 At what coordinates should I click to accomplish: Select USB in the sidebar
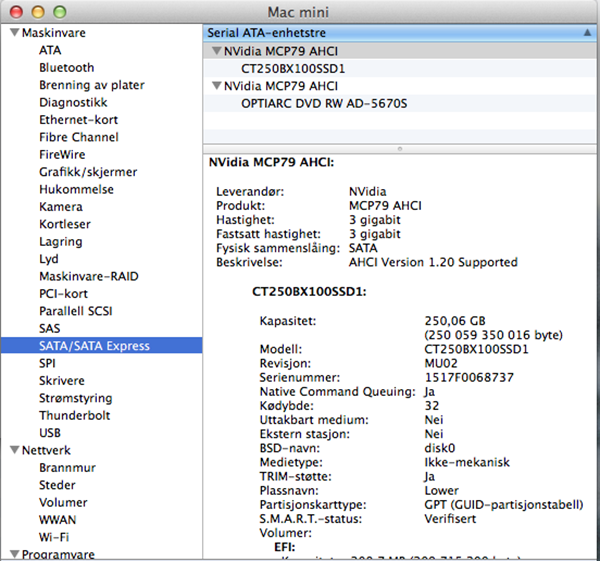(50, 433)
